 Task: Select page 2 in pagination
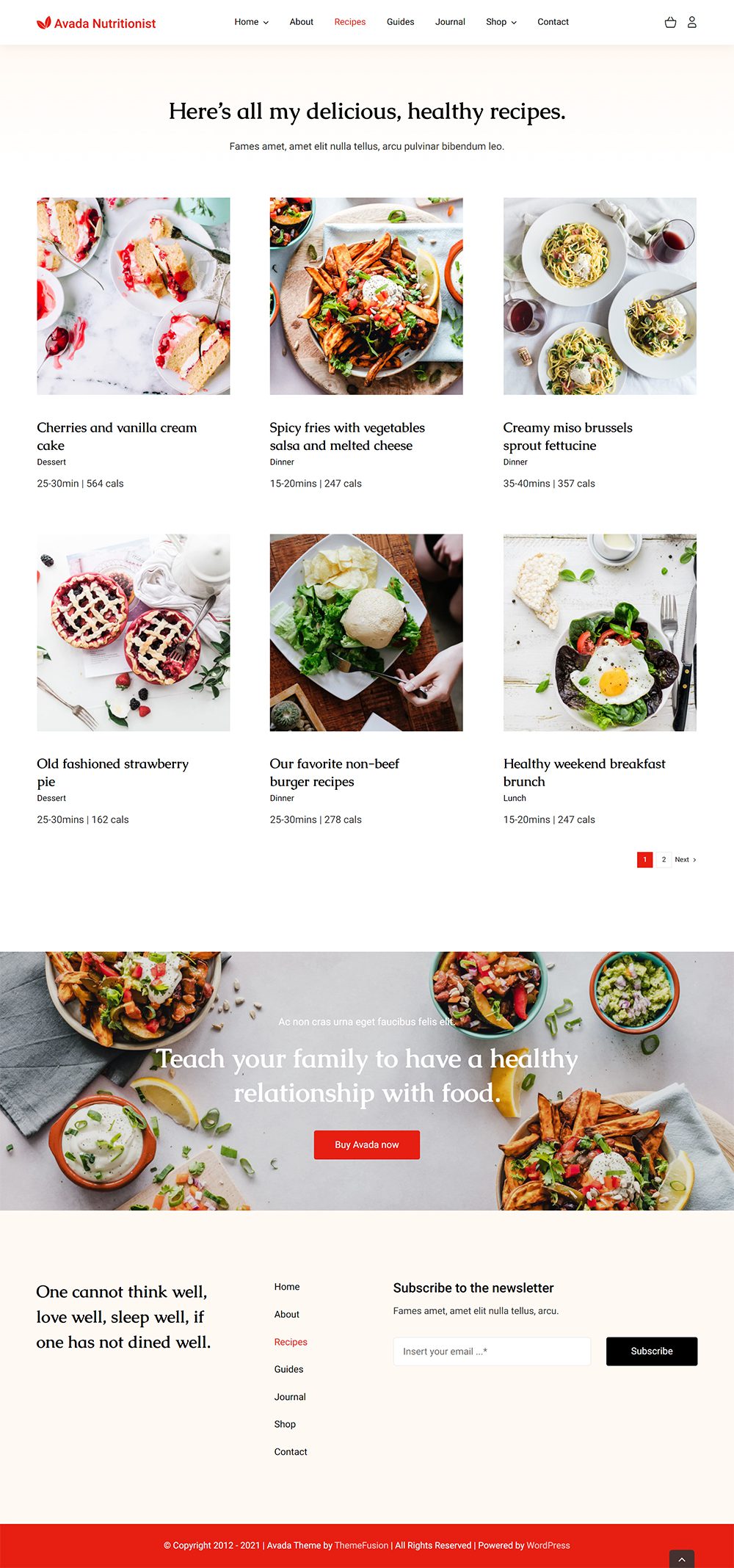pos(664,860)
